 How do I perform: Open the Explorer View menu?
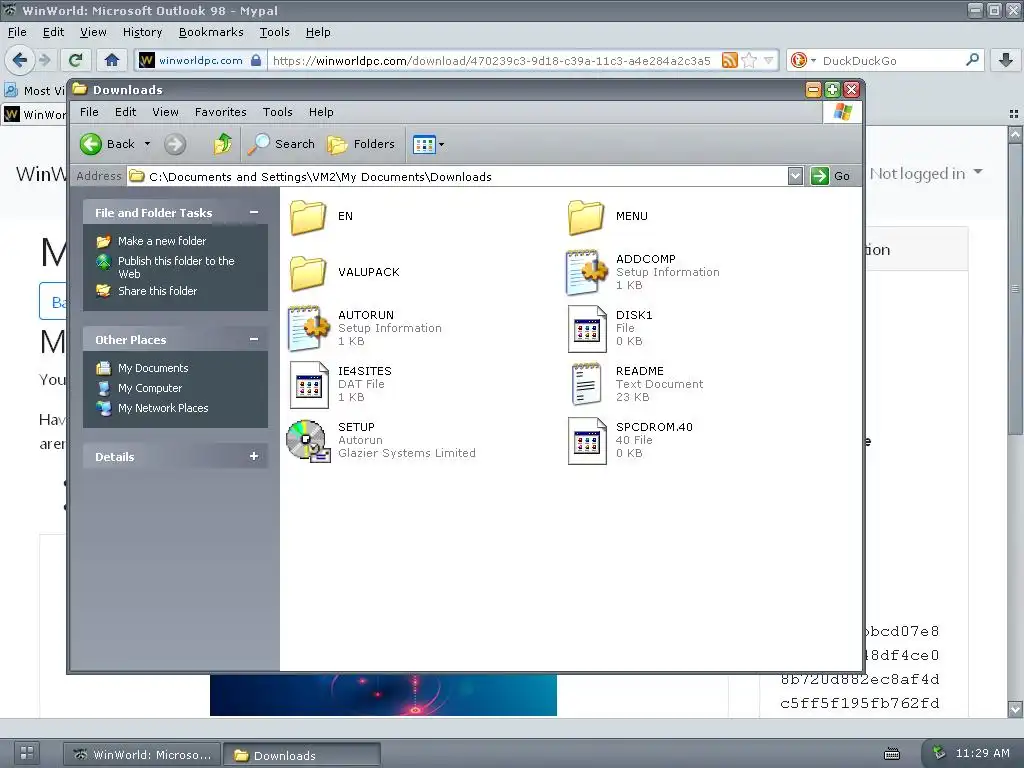(165, 112)
